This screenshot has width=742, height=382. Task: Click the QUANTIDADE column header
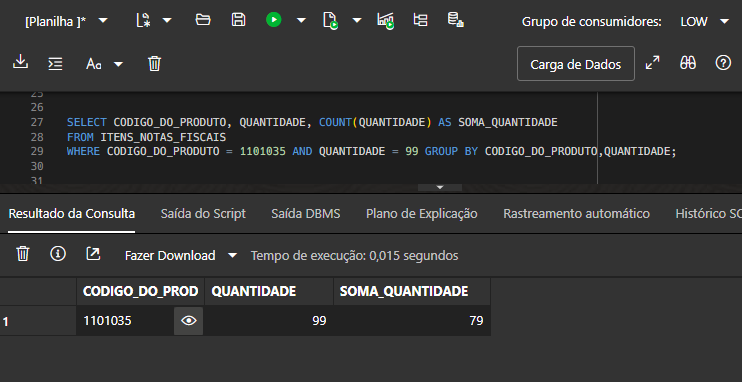[x=269, y=292]
